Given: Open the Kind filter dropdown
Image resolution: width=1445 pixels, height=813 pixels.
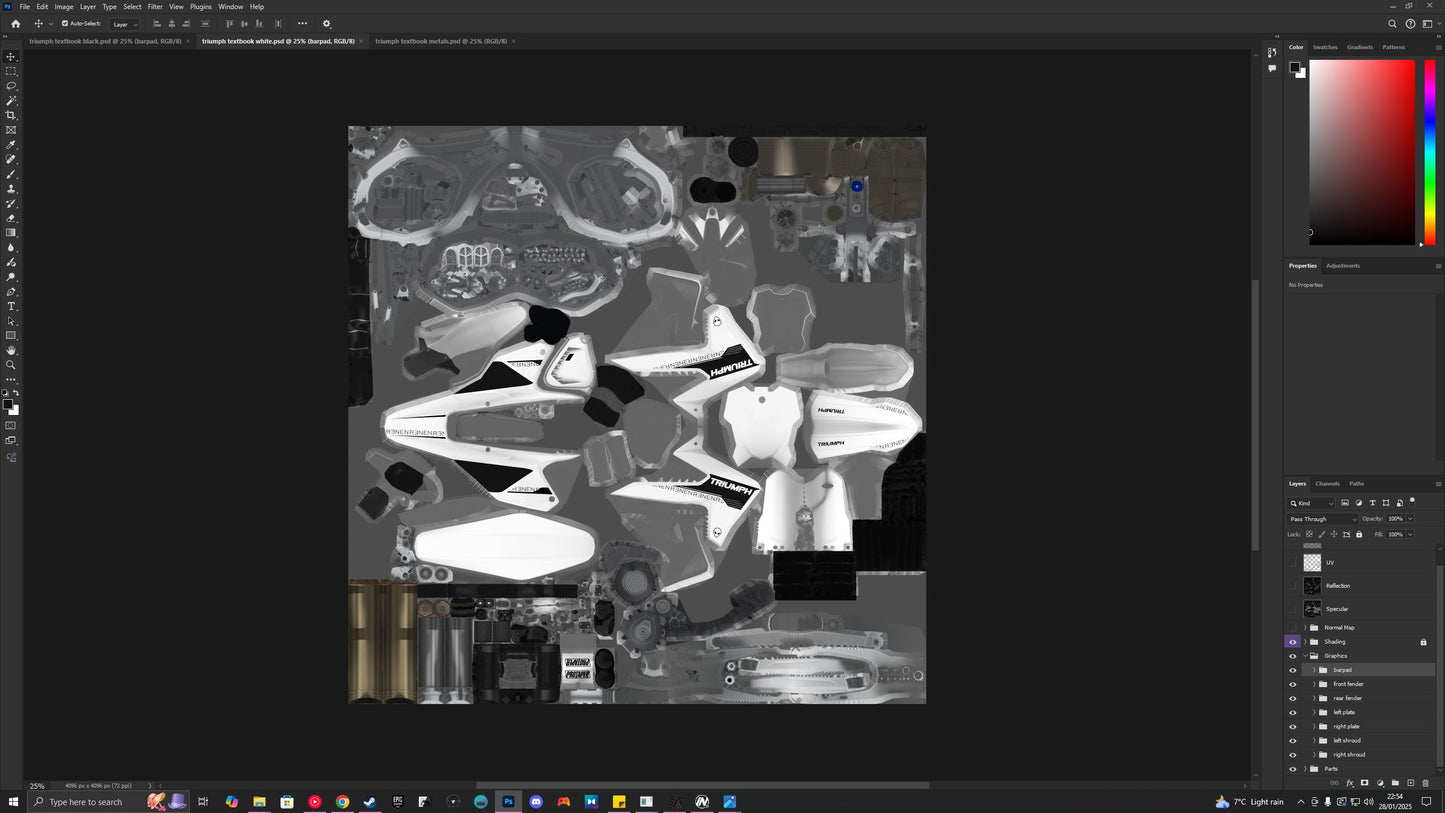Looking at the screenshot, I should click(x=1311, y=503).
